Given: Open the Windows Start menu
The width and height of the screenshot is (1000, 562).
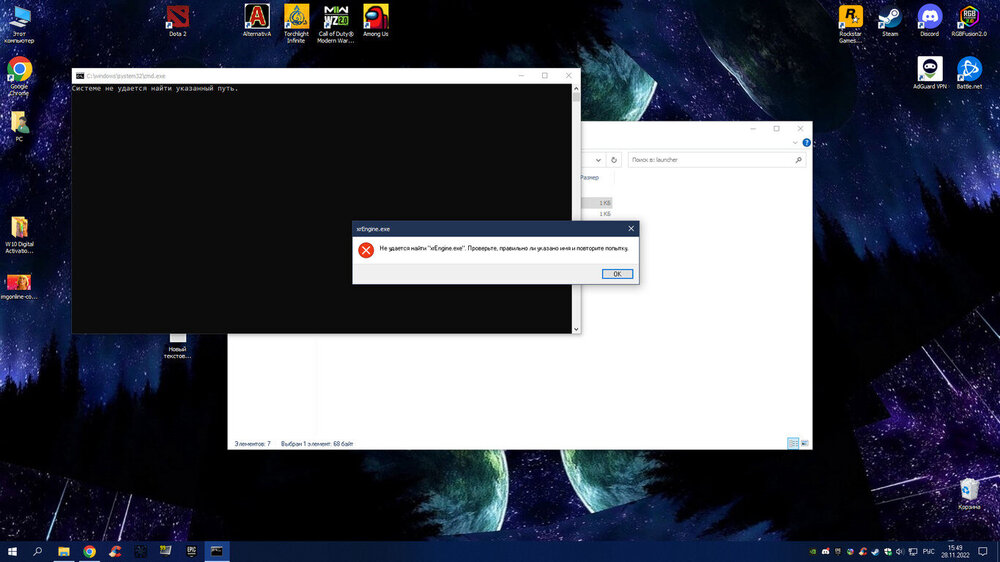Looking at the screenshot, I should pos(12,551).
